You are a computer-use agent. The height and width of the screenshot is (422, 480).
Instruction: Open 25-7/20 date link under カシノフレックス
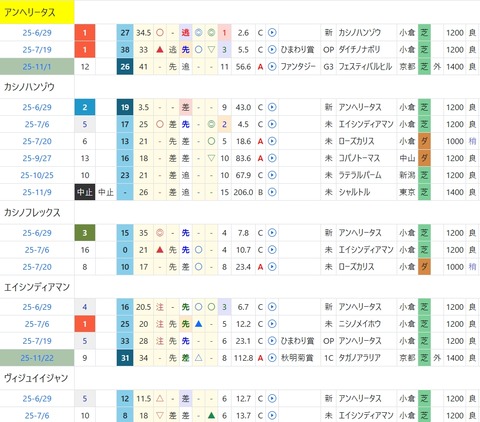pyautogui.click(x=37, y=267)
